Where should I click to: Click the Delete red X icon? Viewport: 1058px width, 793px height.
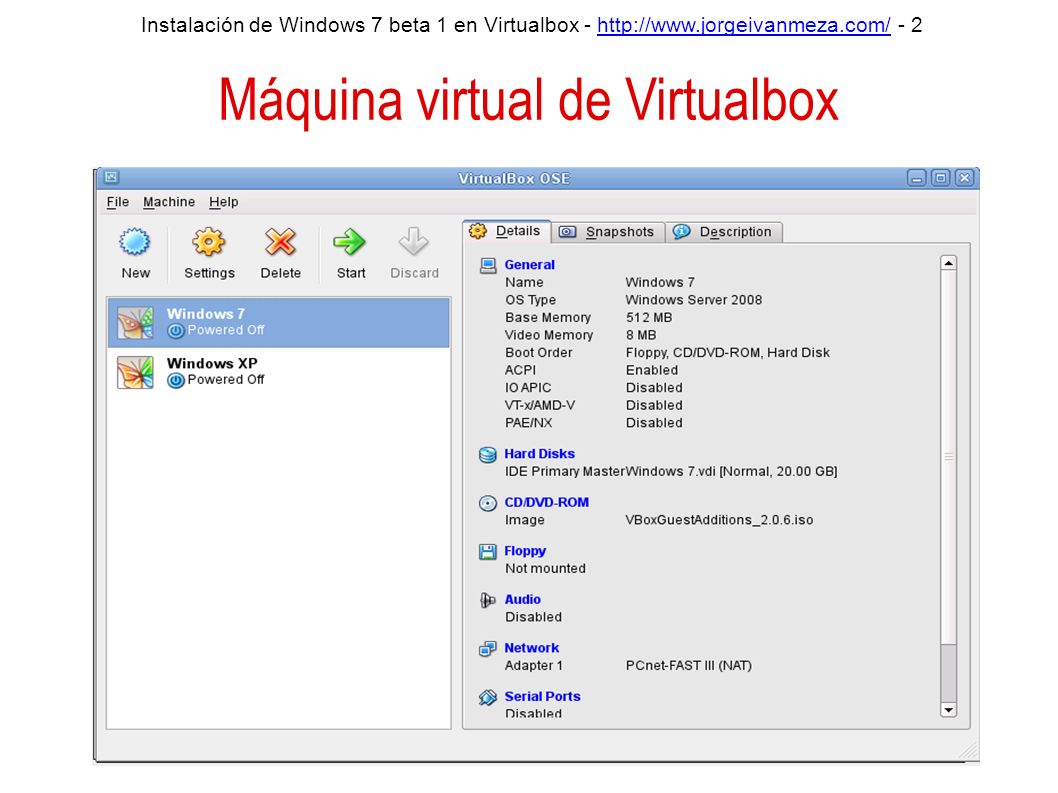pos(281,242)
